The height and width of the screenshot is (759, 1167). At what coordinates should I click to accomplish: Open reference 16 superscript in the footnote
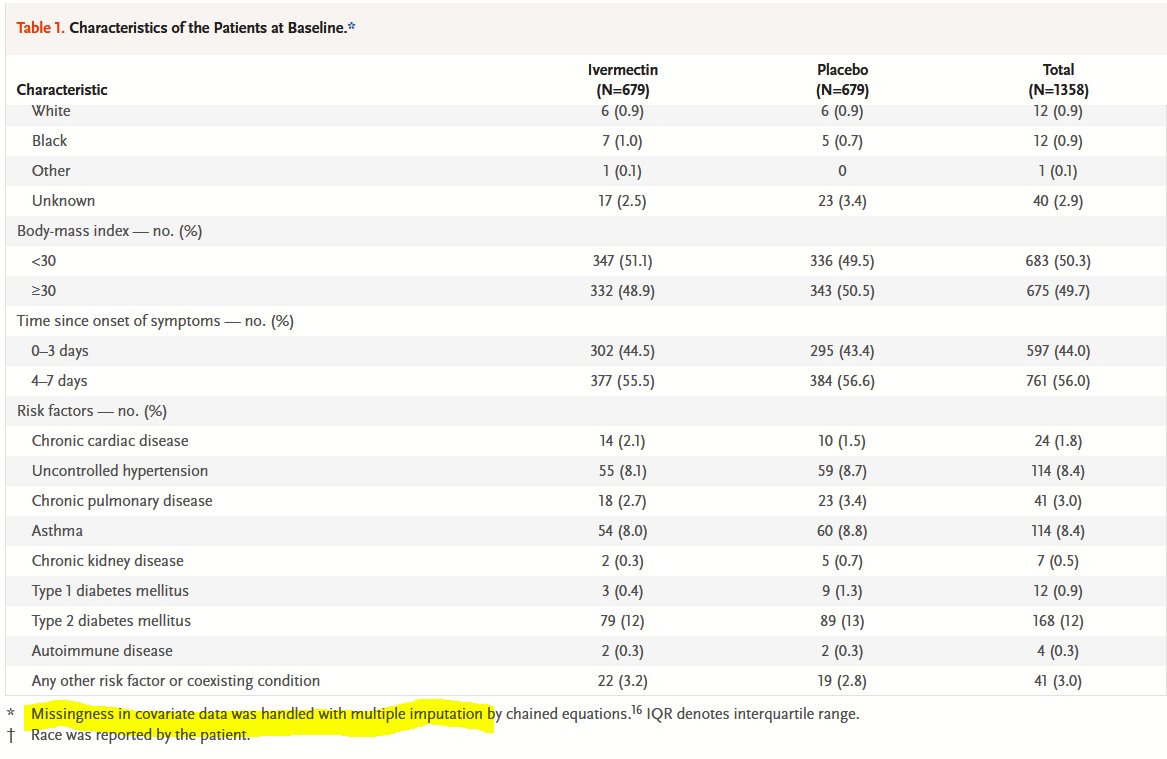tap(636, 710)
